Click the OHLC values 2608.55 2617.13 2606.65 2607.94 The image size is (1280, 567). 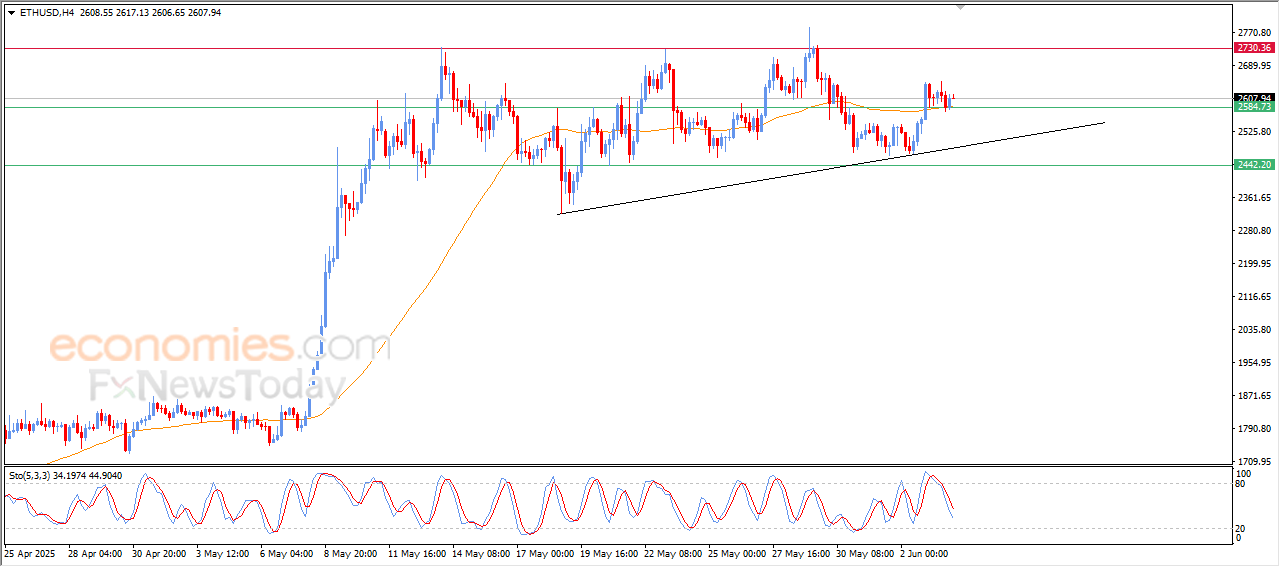coord(150,13)
